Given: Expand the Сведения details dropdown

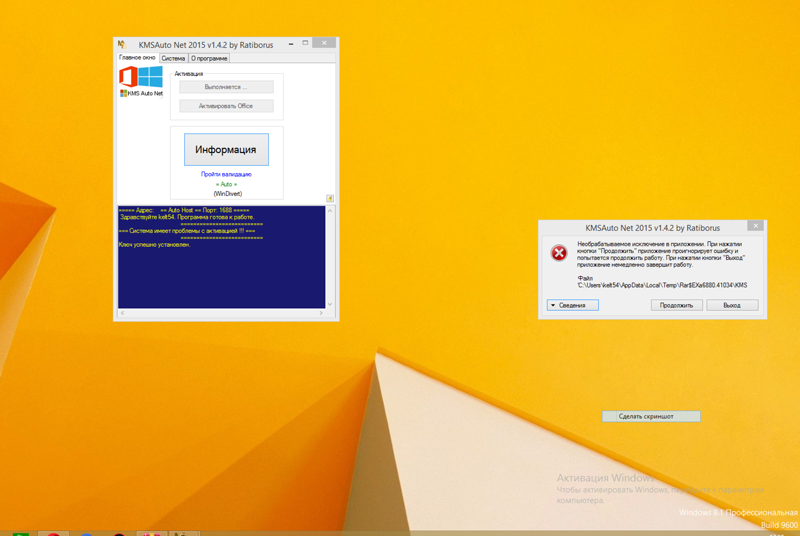Looking at the screenshot, I should coord(572,305).
